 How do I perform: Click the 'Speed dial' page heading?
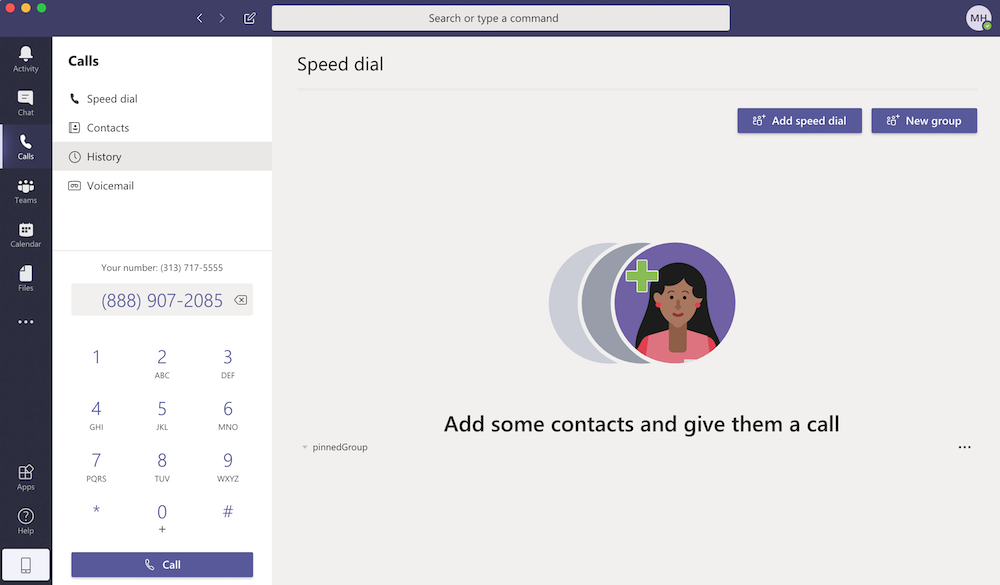[x=340, y=64]
